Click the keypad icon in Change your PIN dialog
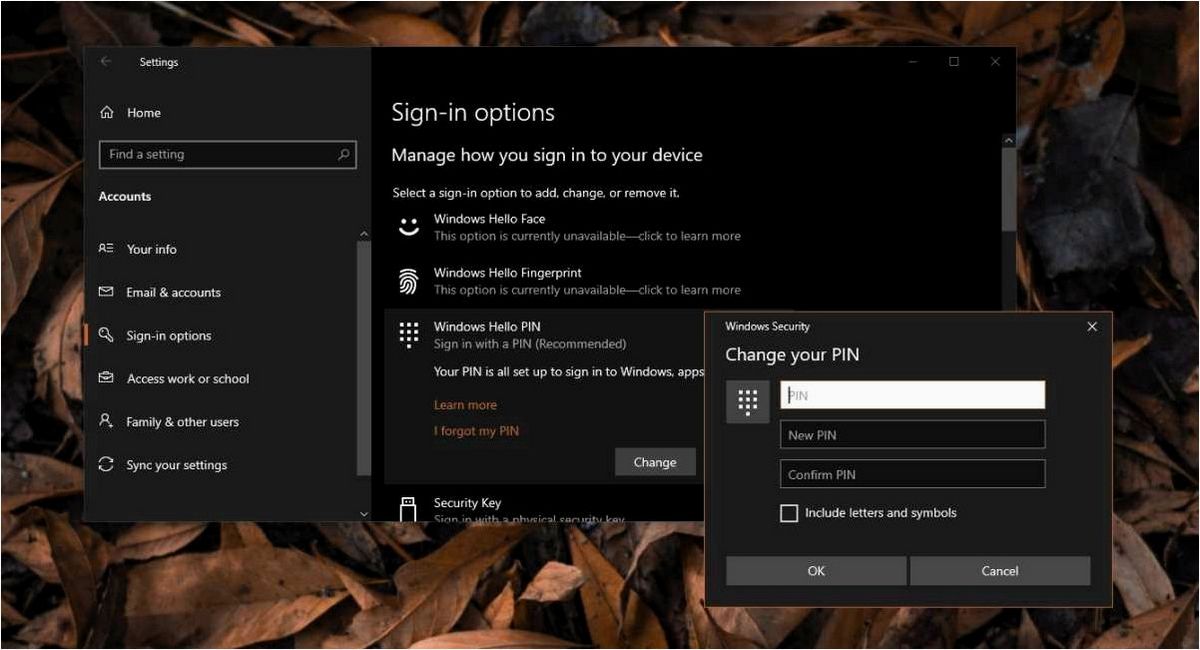 click(x=747, y=402)
